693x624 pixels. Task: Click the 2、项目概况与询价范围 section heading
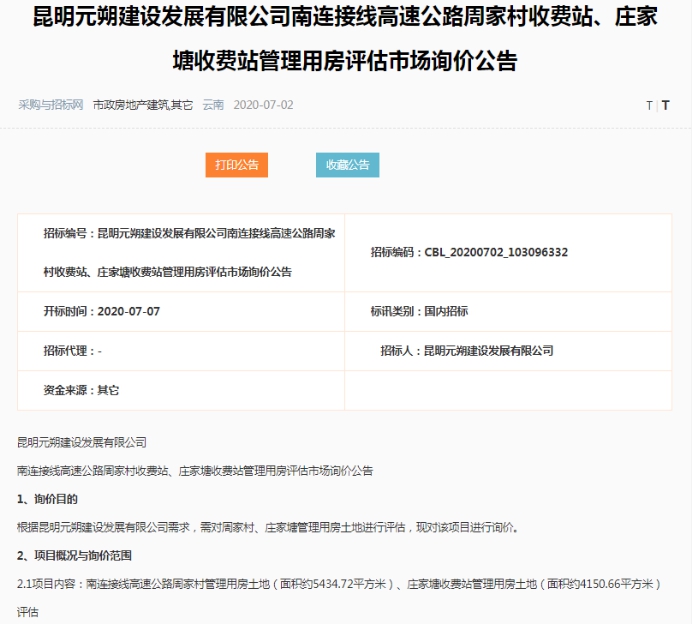(x=74, y=555)
